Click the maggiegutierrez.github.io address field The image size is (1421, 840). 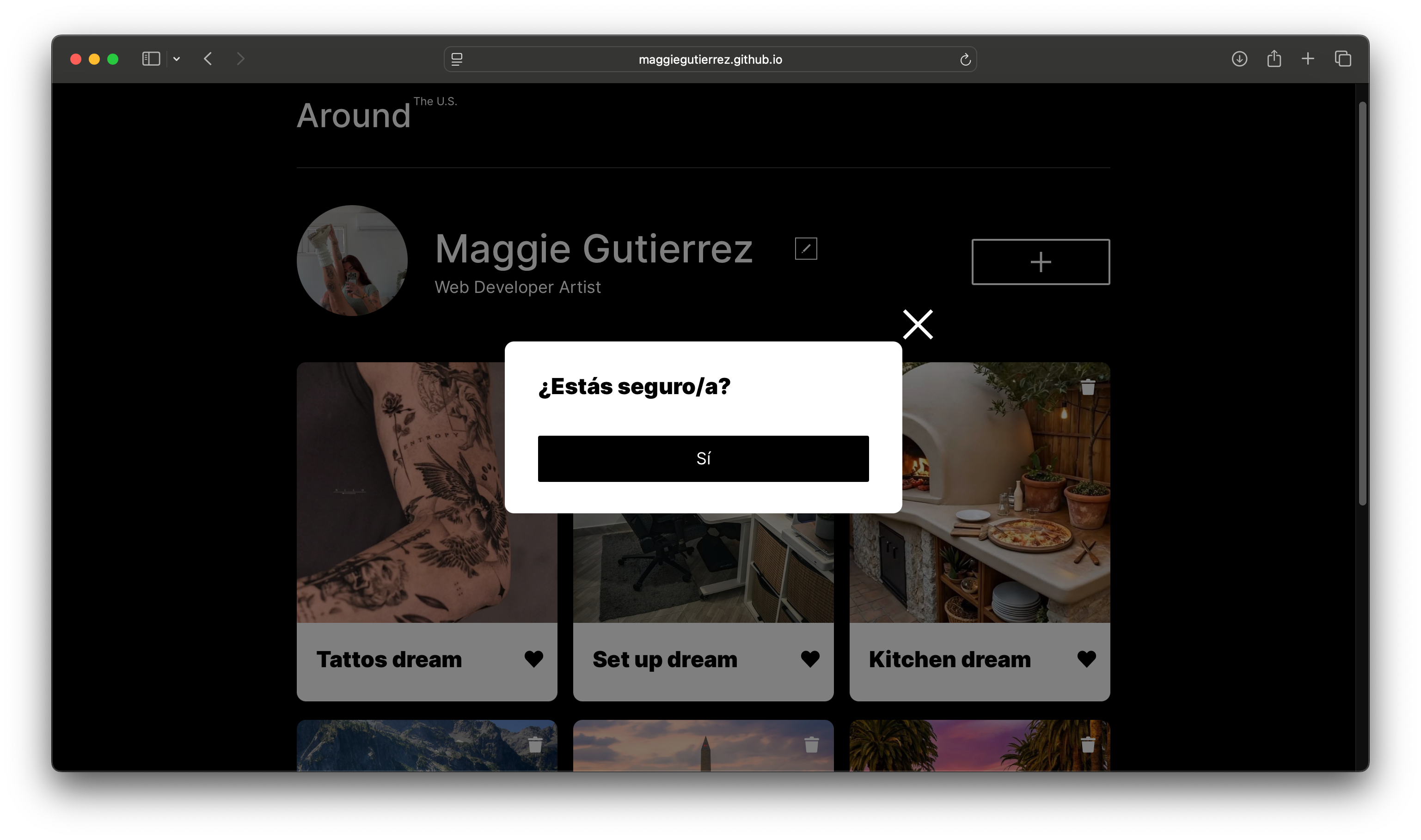(x=710, y=60)
